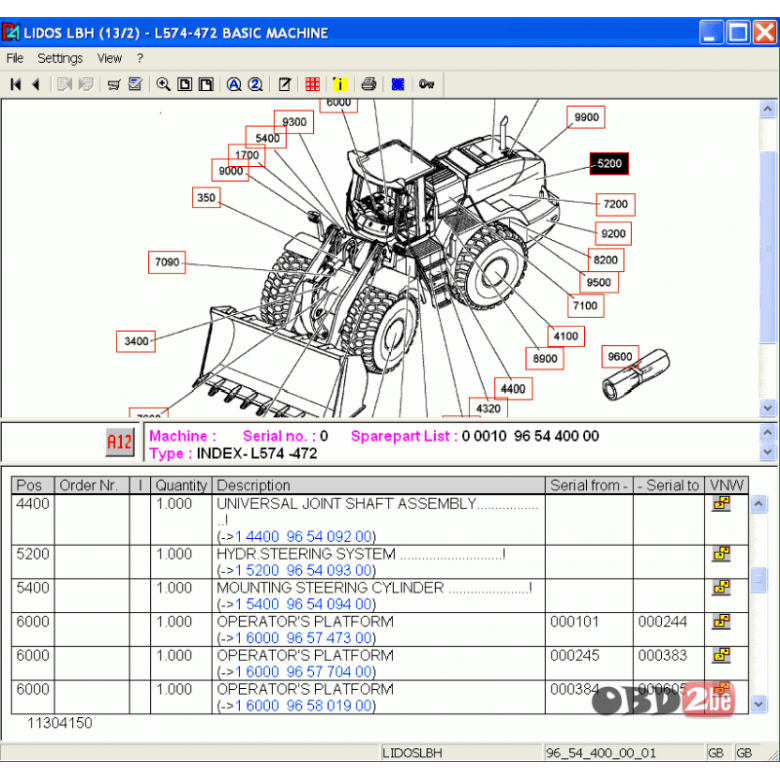Open the View menu
Image resolution: width=780 pixels, height=780 pixels.
click(109, 58)
